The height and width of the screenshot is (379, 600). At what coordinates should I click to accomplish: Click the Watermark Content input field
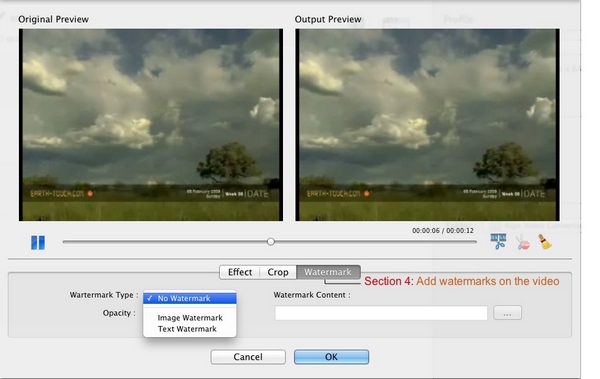pyautogui.click(x=381, y=313)
